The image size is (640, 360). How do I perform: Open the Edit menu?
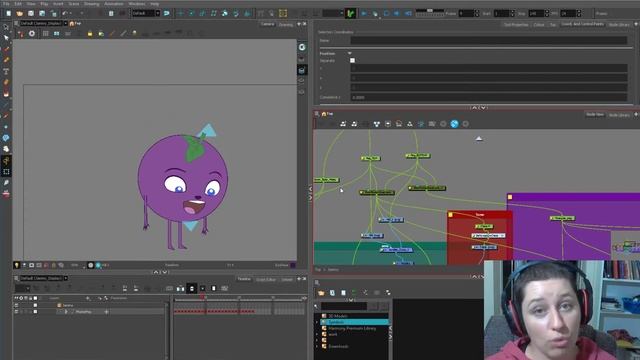click(18, 4)
